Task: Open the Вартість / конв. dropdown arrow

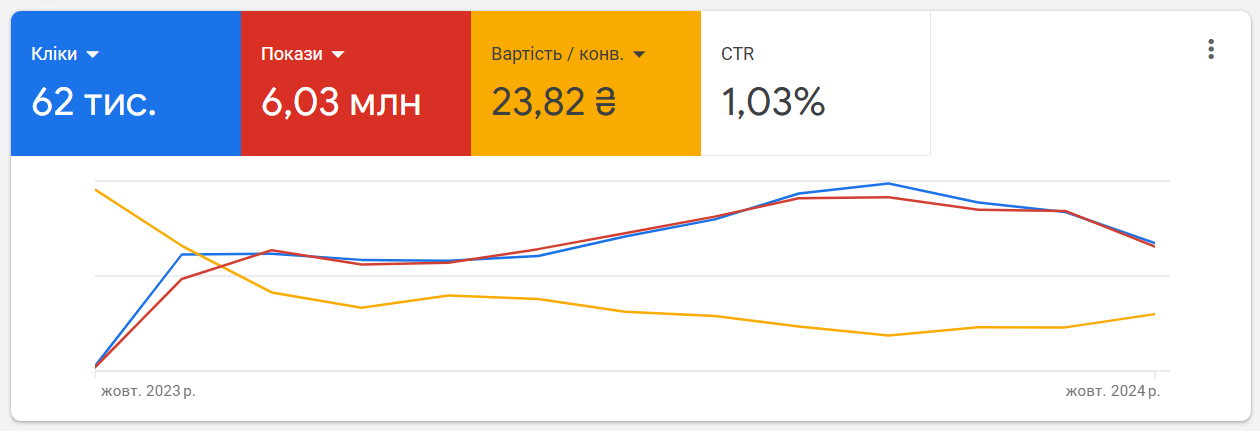Action: 639,54
